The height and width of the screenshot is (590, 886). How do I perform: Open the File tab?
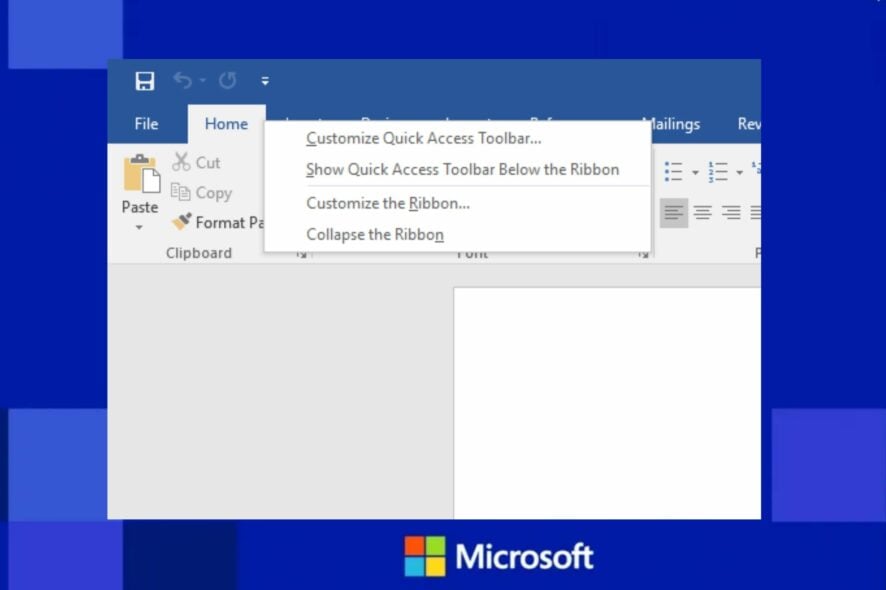(x=146, y=124)
